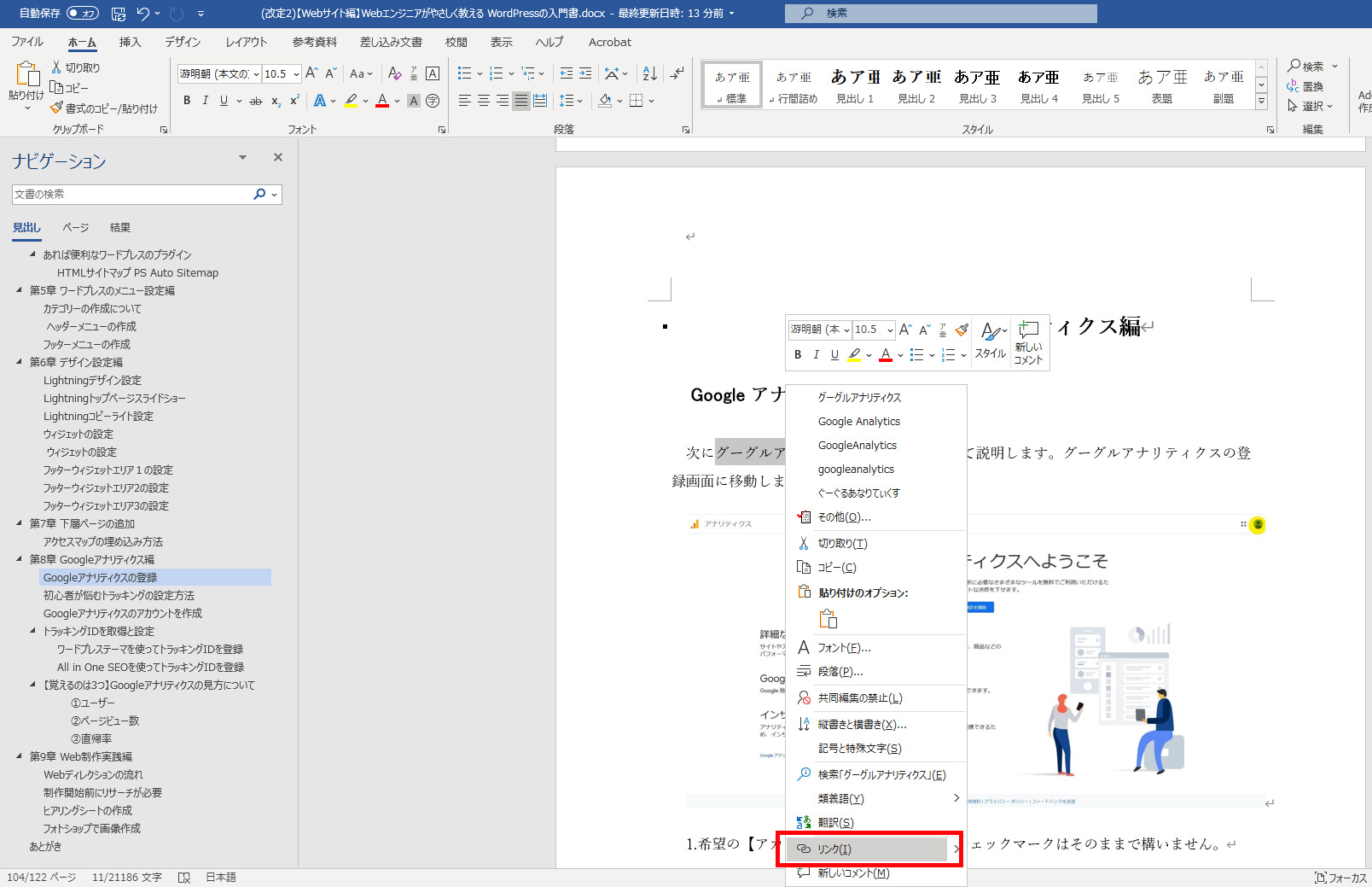The width and height of the screenshot is (1372, 887).
Task: Click Clear All Formatting icon
Action: (394, 73)
